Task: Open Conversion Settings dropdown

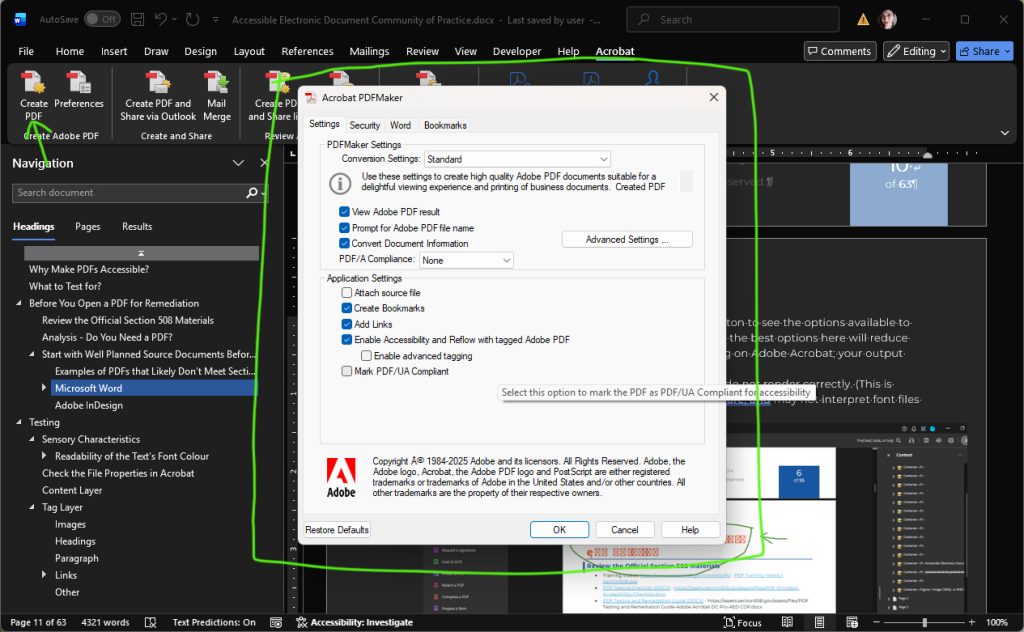Action: (x=517, y=159)
